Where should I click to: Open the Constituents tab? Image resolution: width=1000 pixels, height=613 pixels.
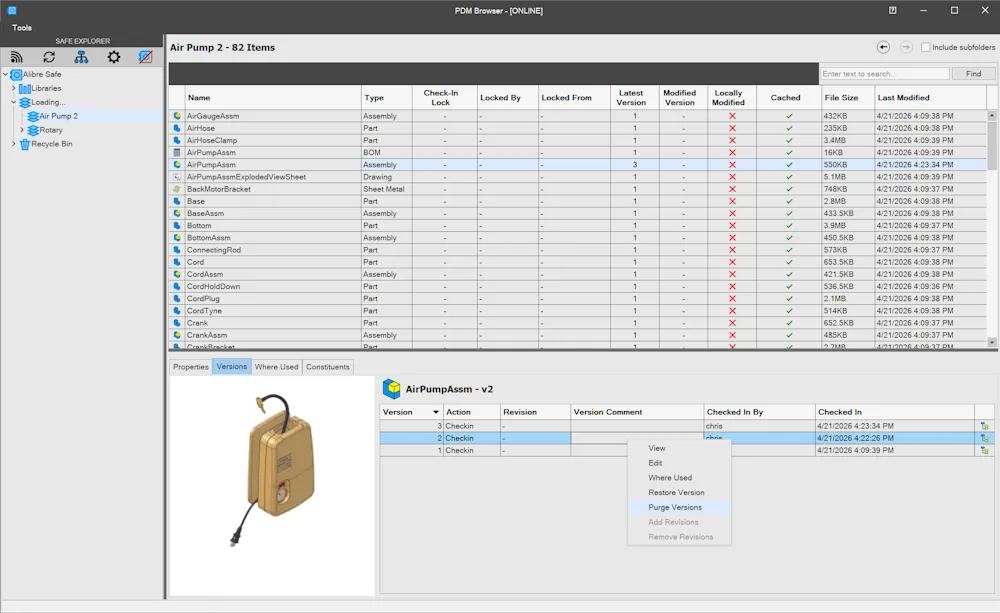[x=328, y=367]
